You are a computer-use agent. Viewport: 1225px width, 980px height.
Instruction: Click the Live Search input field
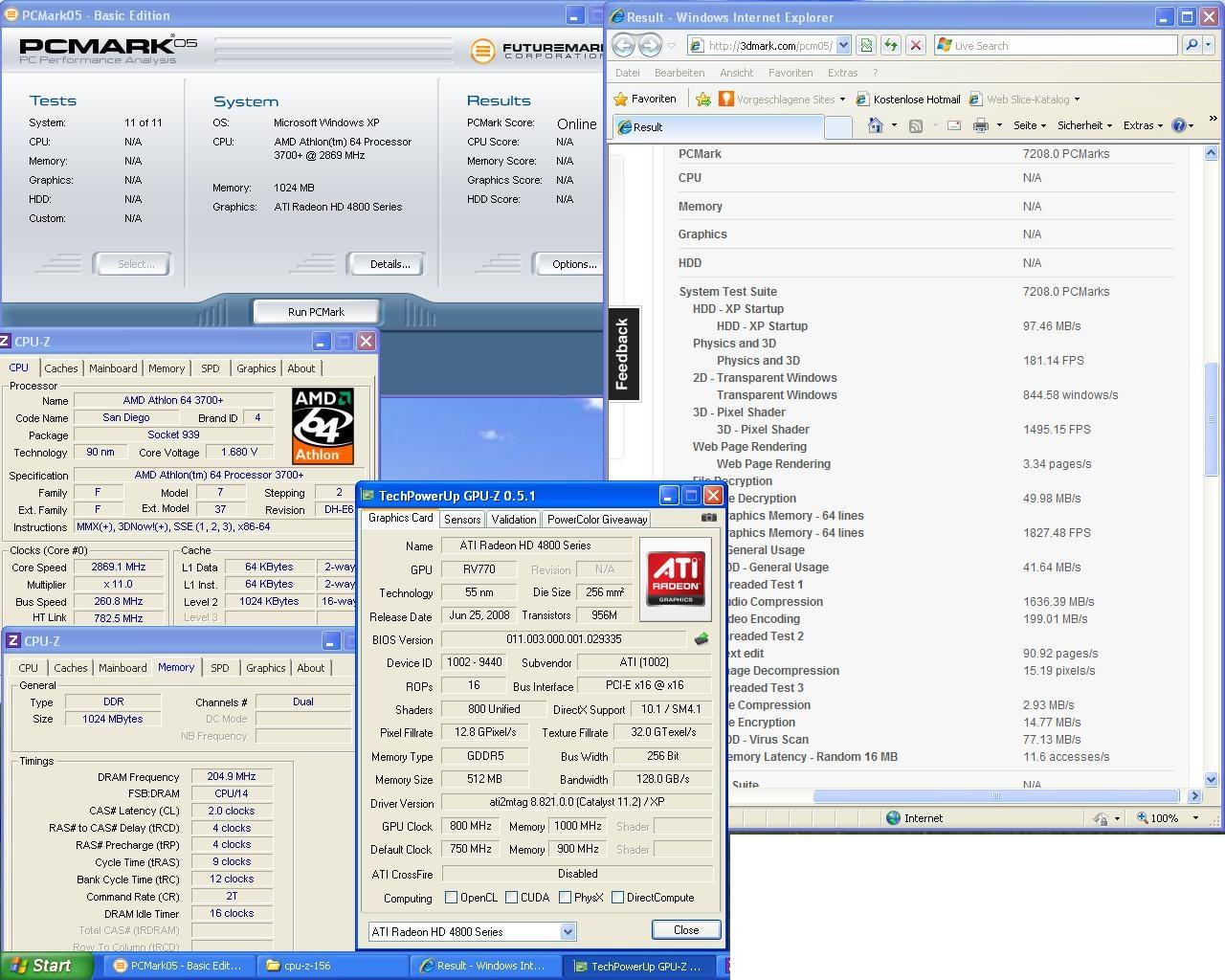1057,45
